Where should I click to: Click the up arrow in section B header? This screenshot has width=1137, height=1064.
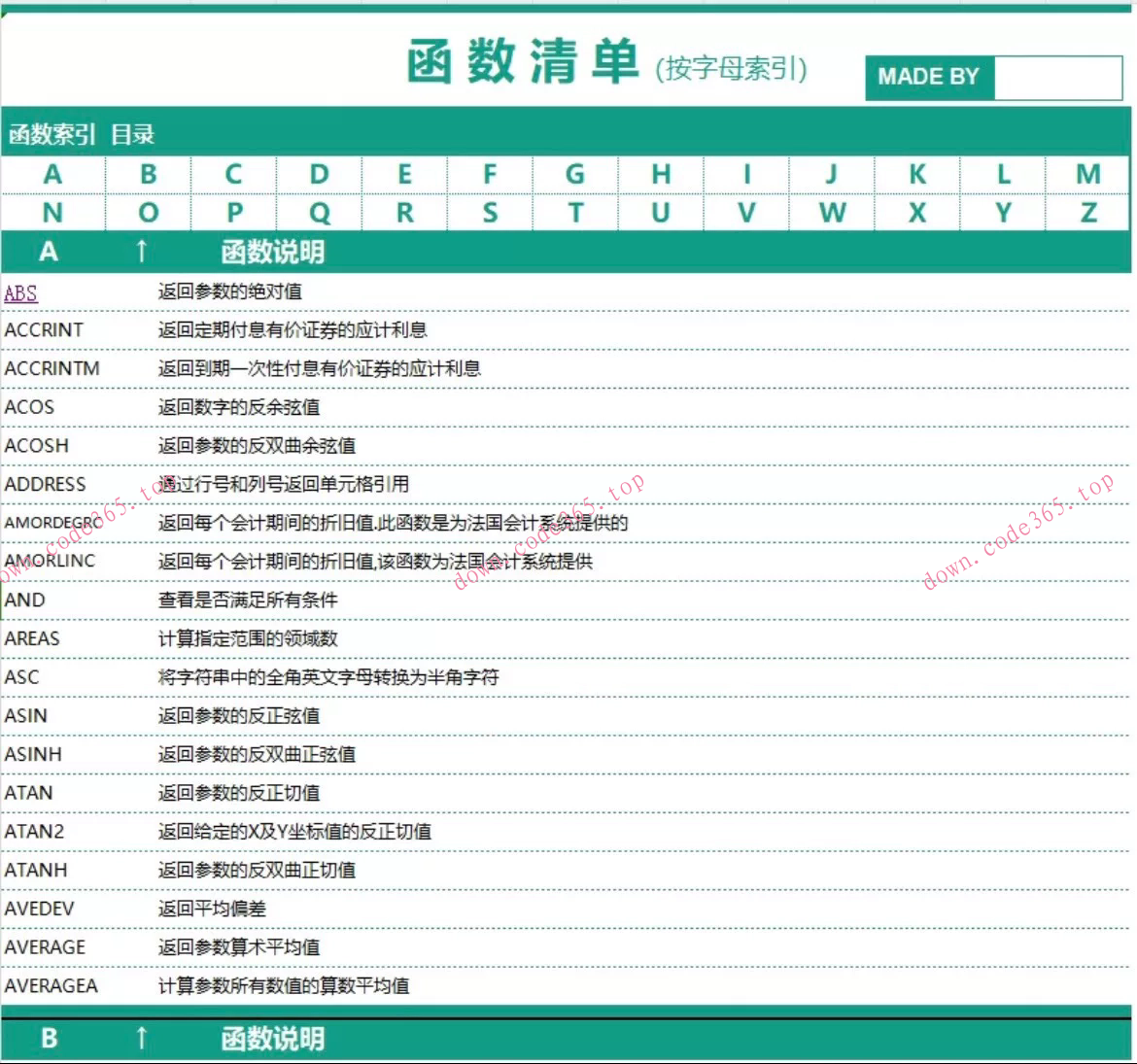(x=142, y=1039)
